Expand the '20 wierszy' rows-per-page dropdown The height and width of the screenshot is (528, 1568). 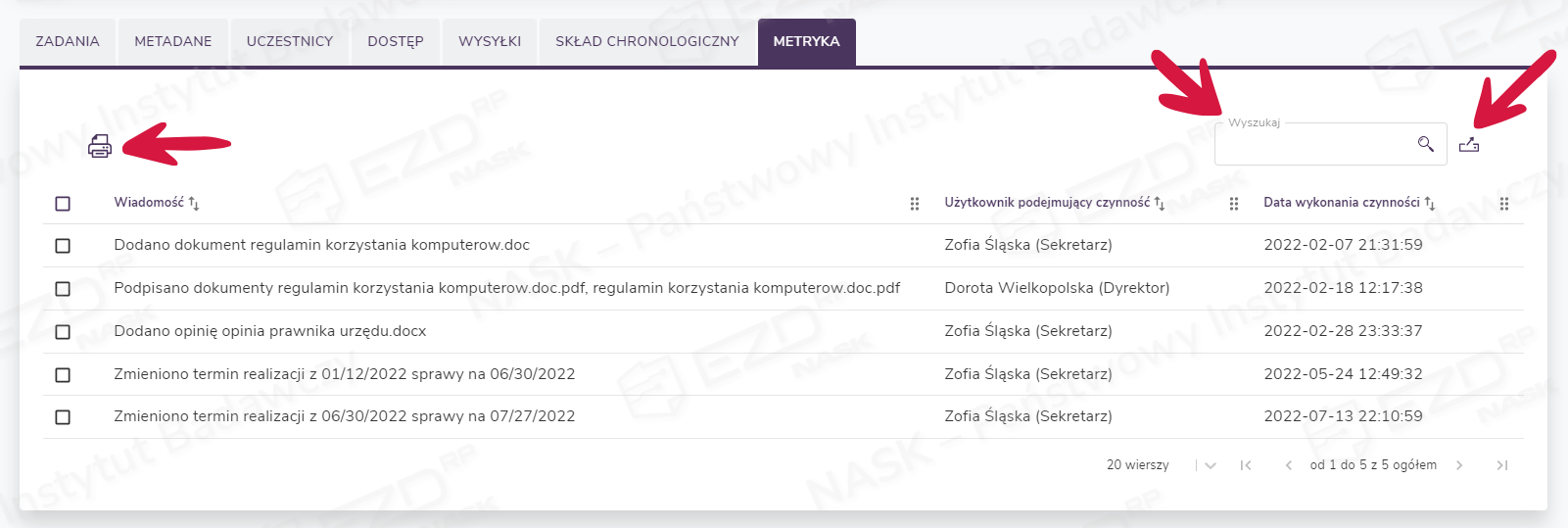(1211, 465)
